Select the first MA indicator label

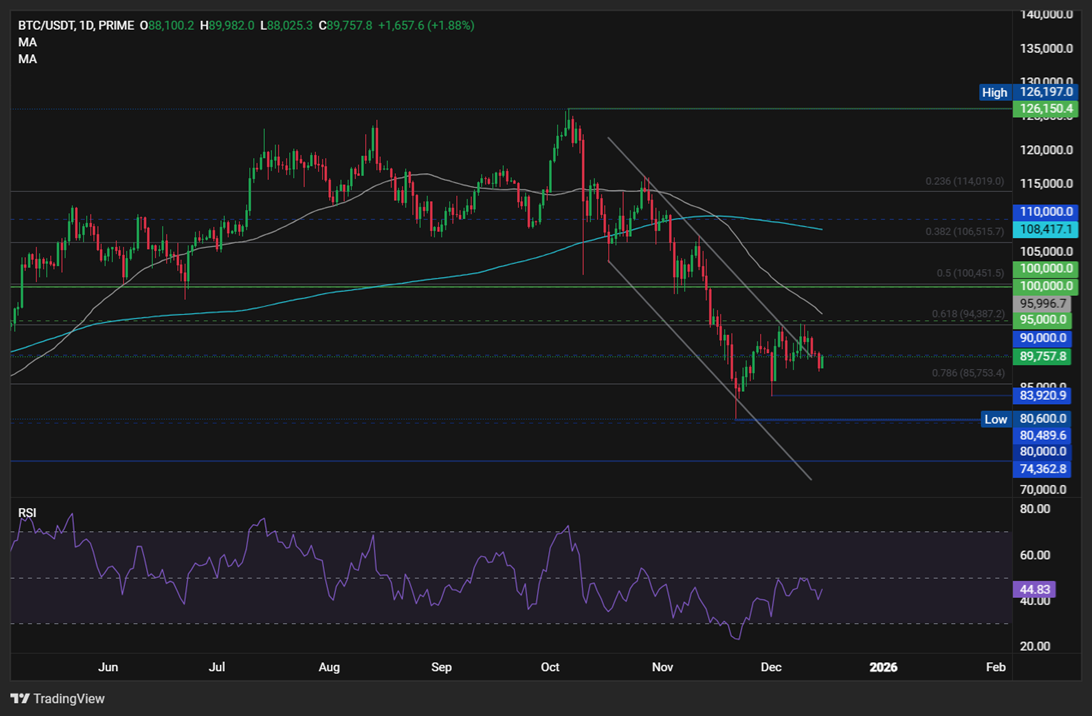click(27, 40)
